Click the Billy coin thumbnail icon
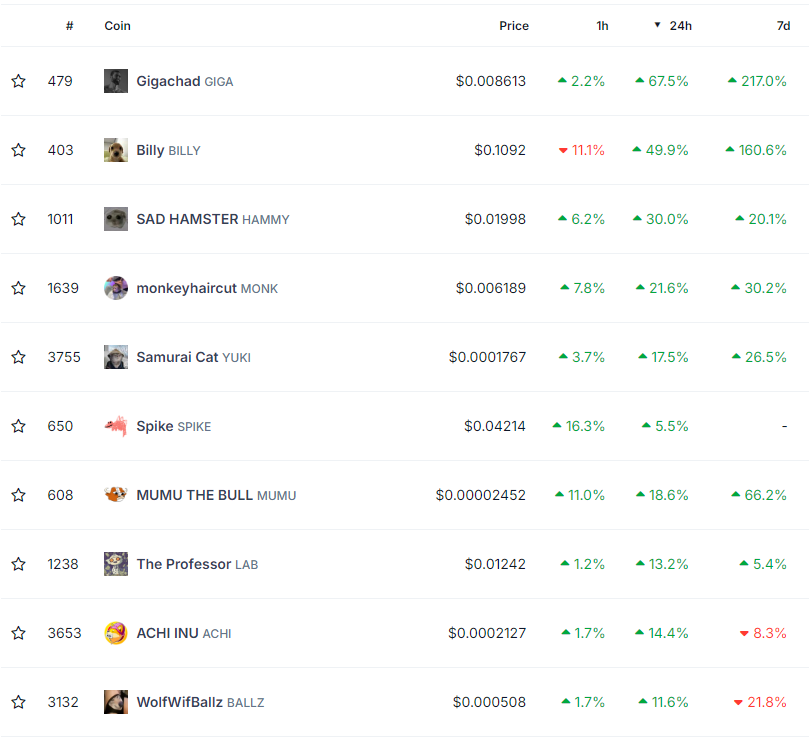809x741 pixels. click(115, 150)
